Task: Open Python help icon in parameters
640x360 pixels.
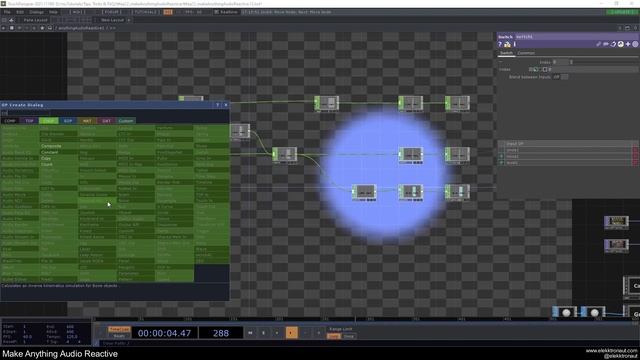Action: pyautogui.click(x=507, y=44)
